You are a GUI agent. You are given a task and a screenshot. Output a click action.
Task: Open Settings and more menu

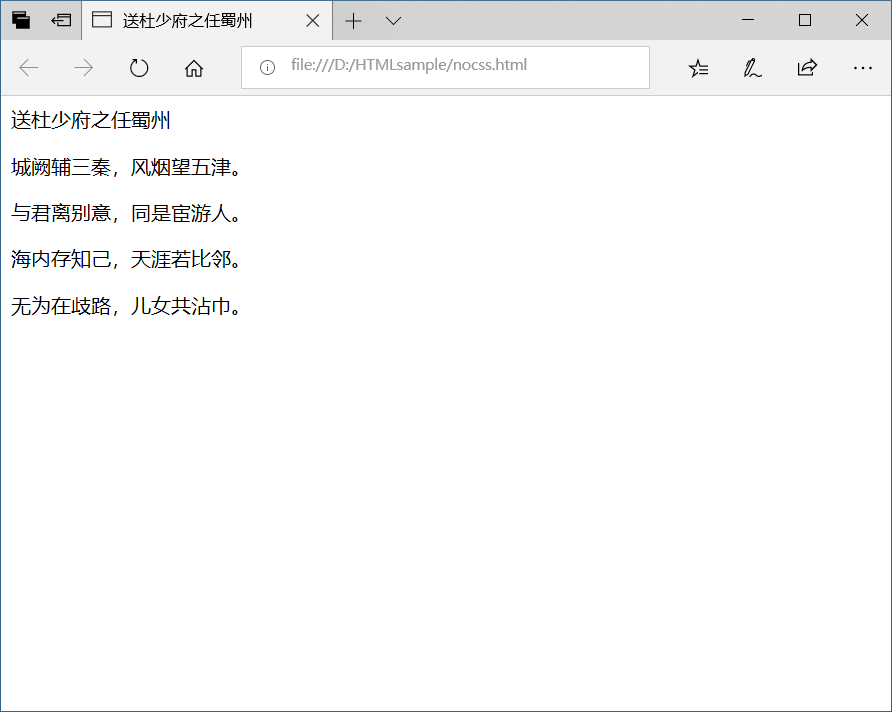point(862,68)
